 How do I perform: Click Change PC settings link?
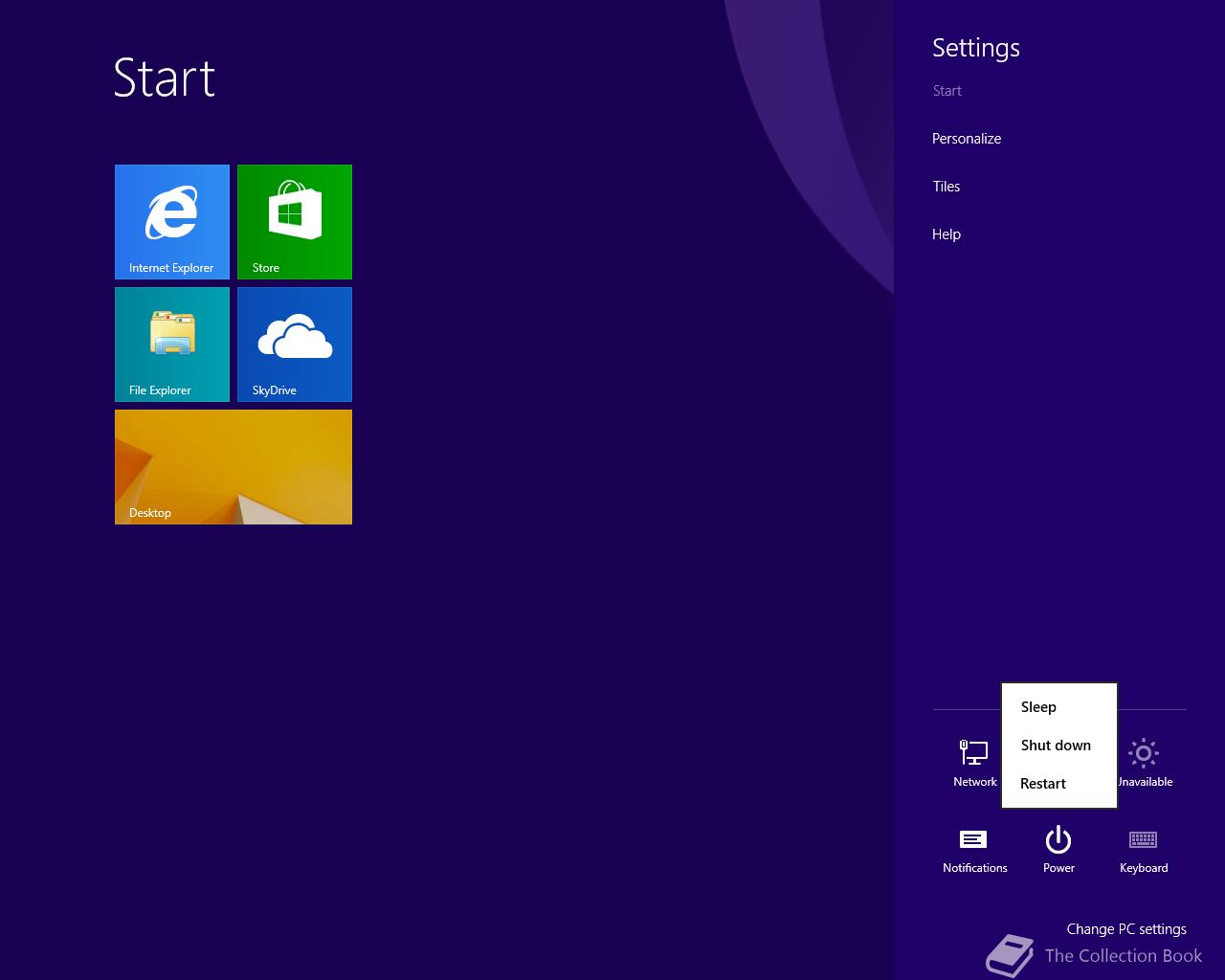tap(1126, 929)
